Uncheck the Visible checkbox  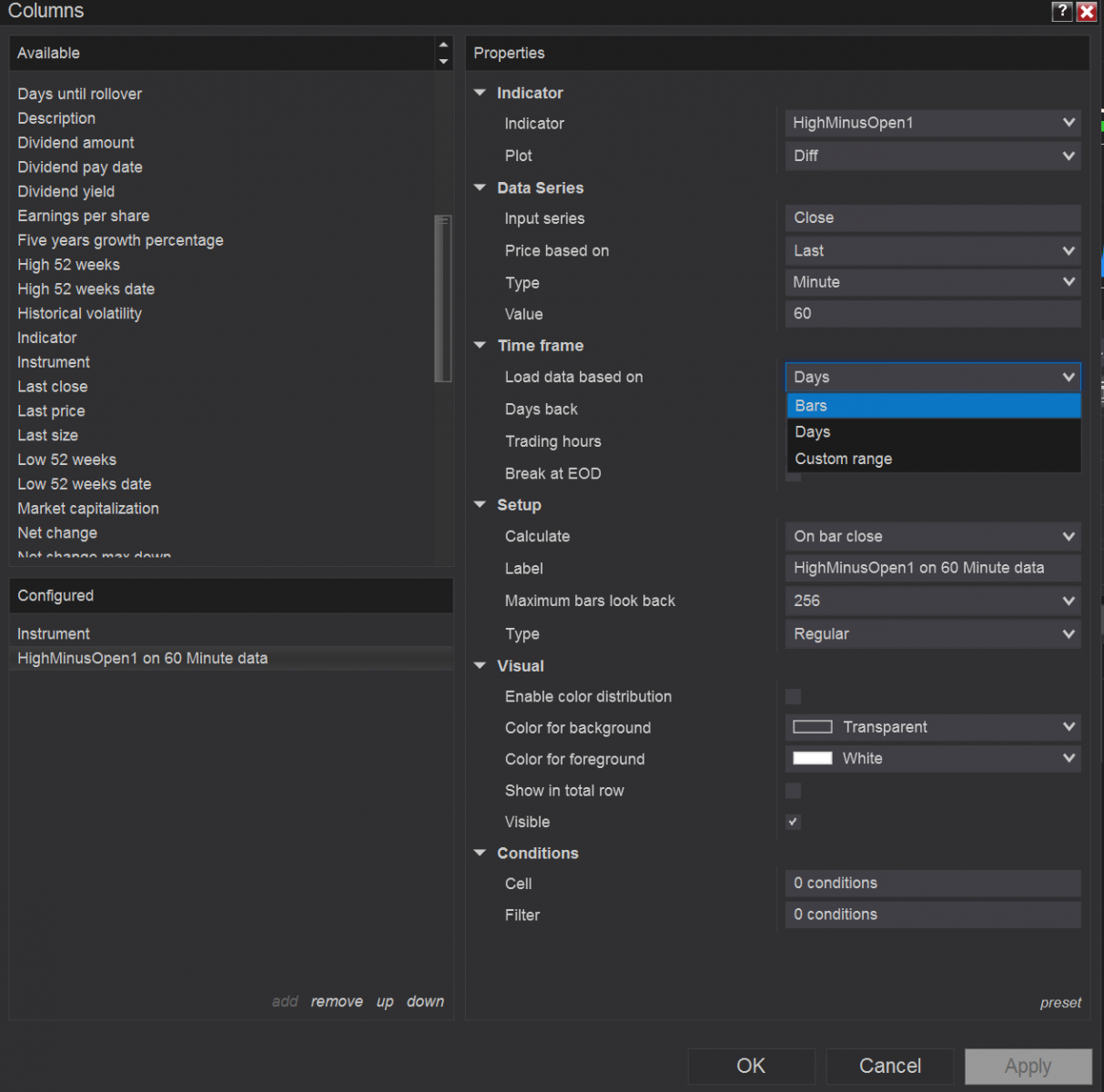tap(794, 822)
